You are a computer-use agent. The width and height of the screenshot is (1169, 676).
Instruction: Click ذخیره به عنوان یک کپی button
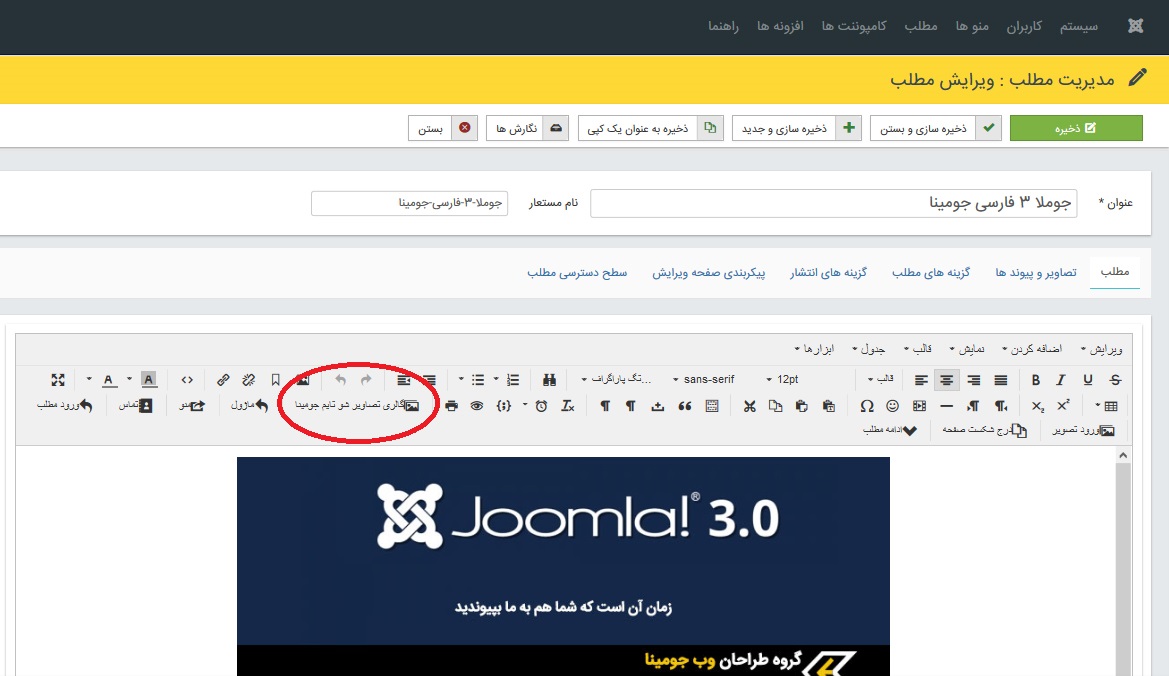tap(650, 128)
